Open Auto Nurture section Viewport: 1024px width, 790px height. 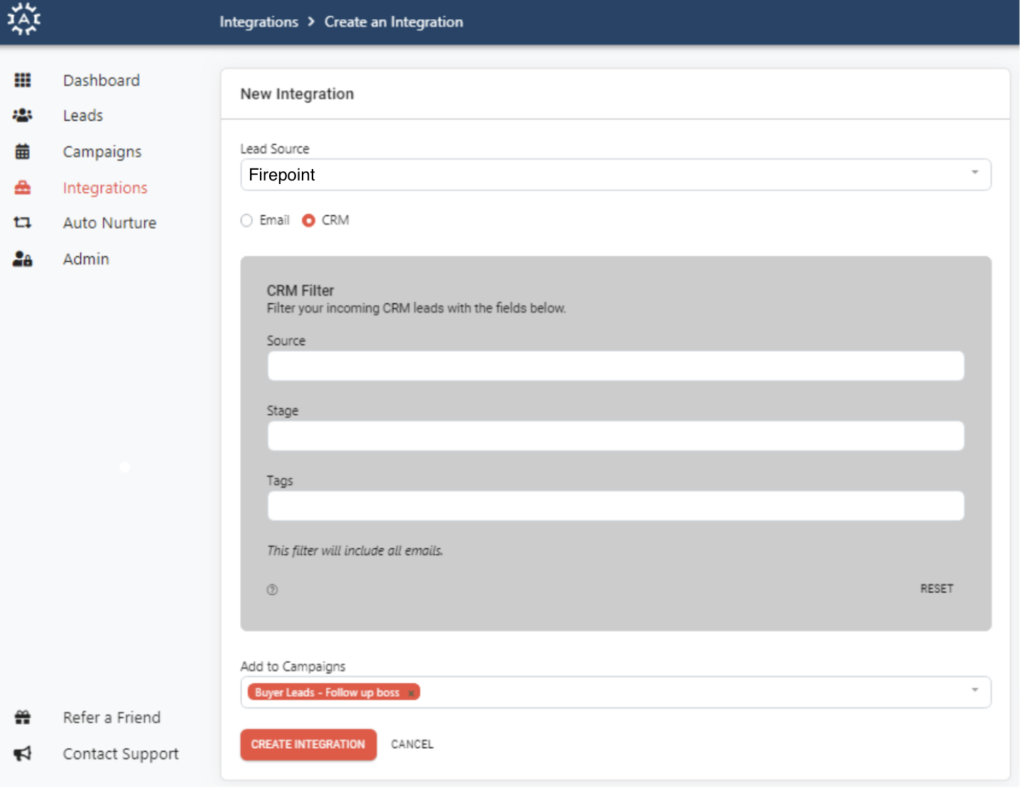[110, 223]
